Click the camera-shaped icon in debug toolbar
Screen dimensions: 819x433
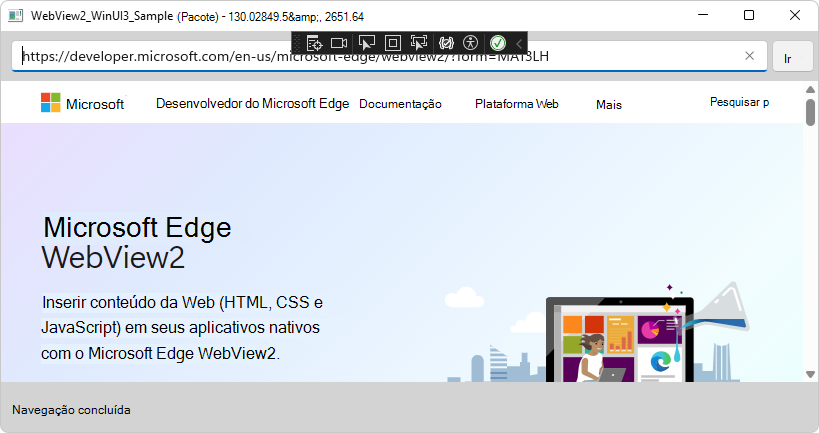click(339, 43)
